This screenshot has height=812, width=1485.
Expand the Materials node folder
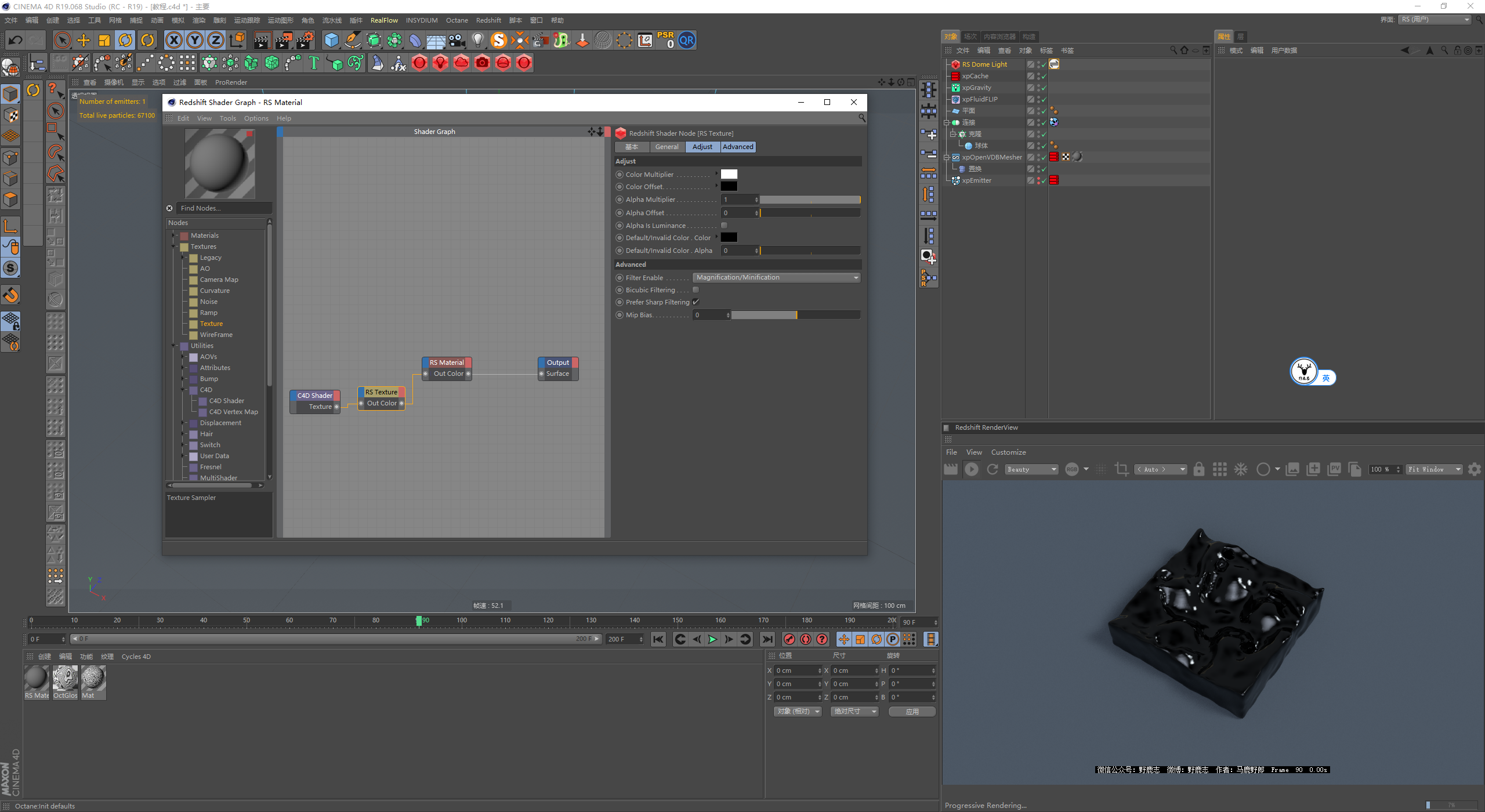coord(173,235)
